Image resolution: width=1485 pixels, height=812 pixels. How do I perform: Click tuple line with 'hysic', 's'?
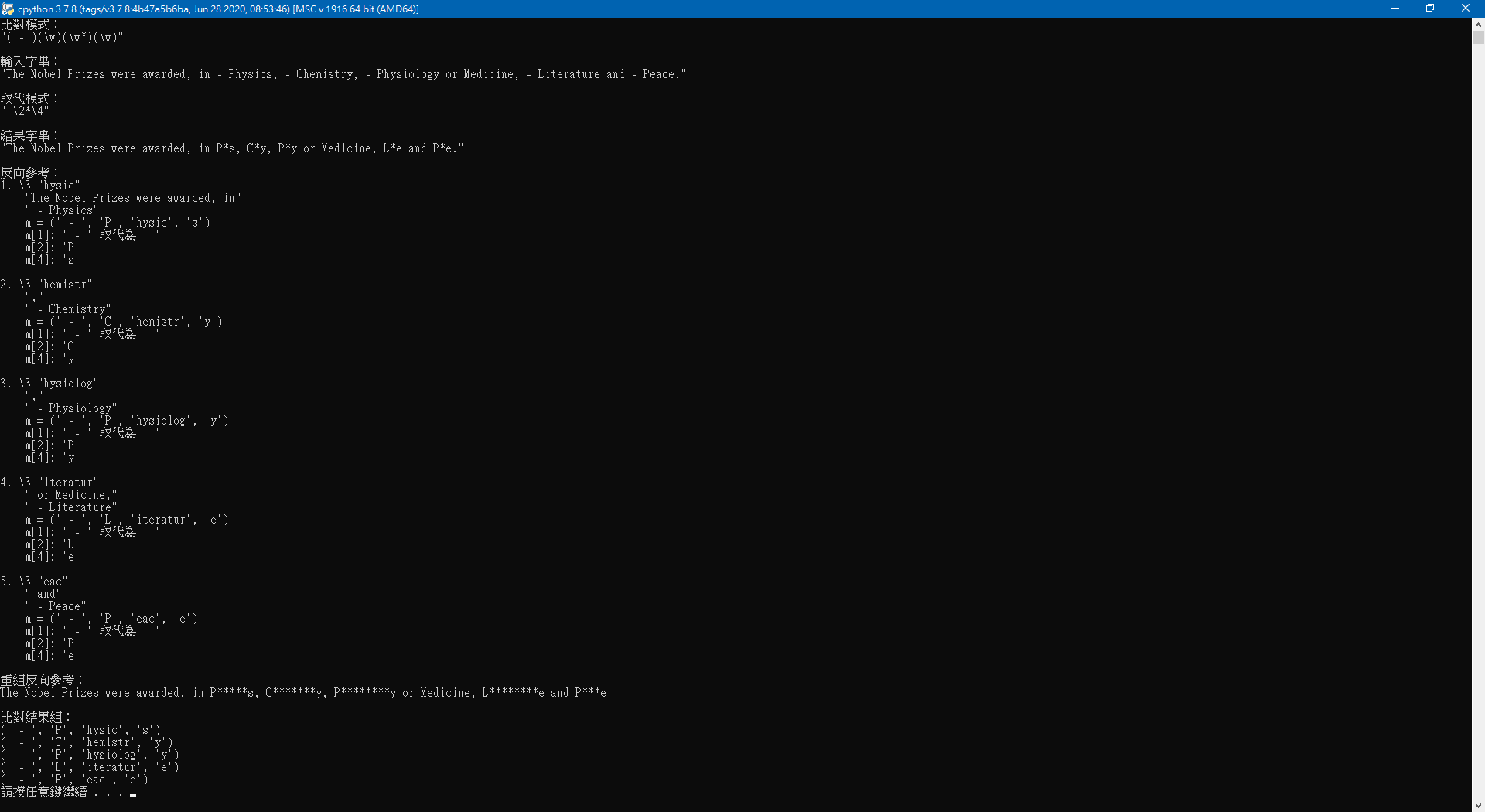click(118, 223)
